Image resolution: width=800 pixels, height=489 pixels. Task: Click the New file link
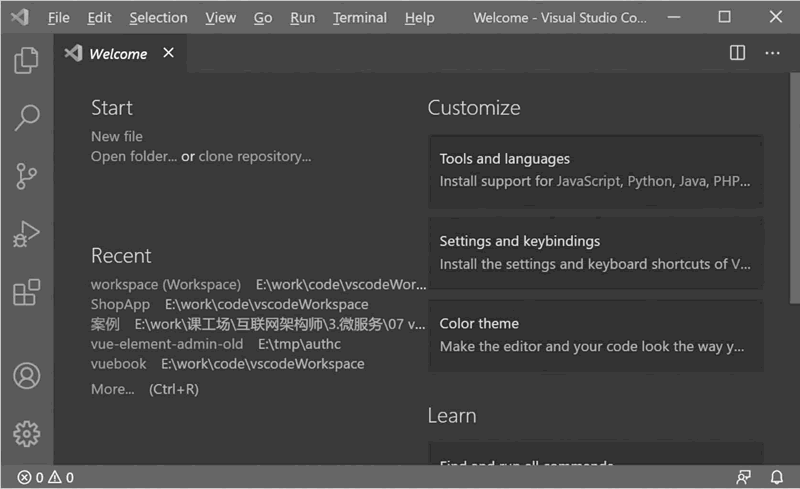click(x=117, y=136)
